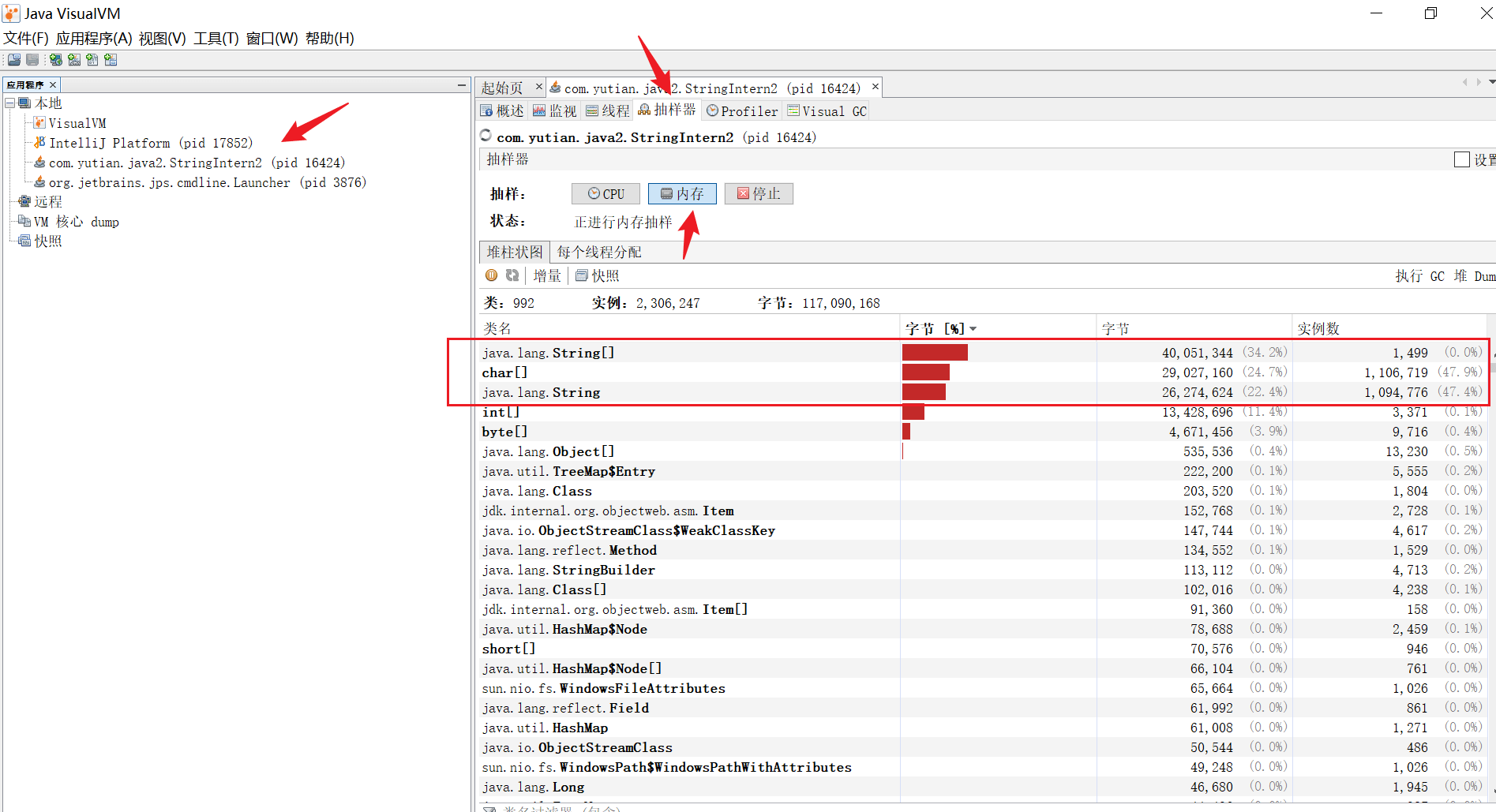Open the 工具(T) menu
Screen dimensions: 1496x812
coord(216,38)
